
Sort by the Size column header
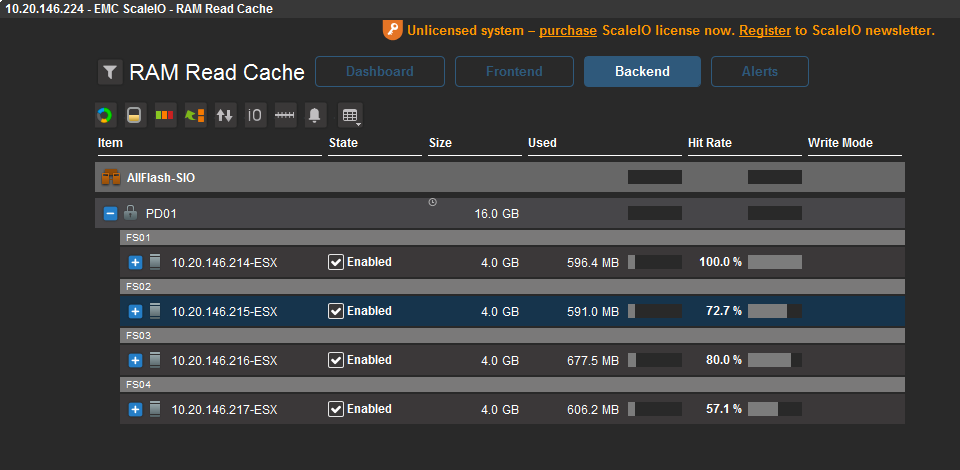(x=440, y=143)
